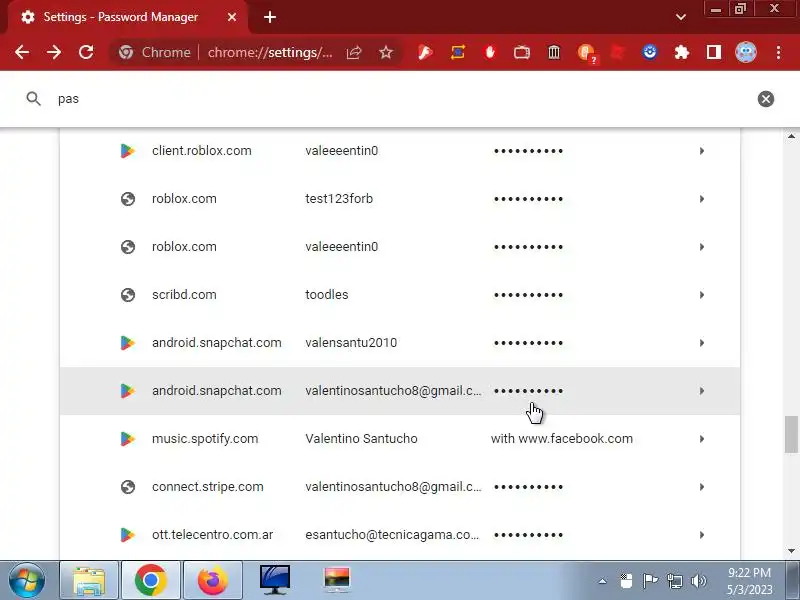Expand ott.telecentro.com.ar entry arrow
This screenshot has width=800, height=600.
[702, 535]
